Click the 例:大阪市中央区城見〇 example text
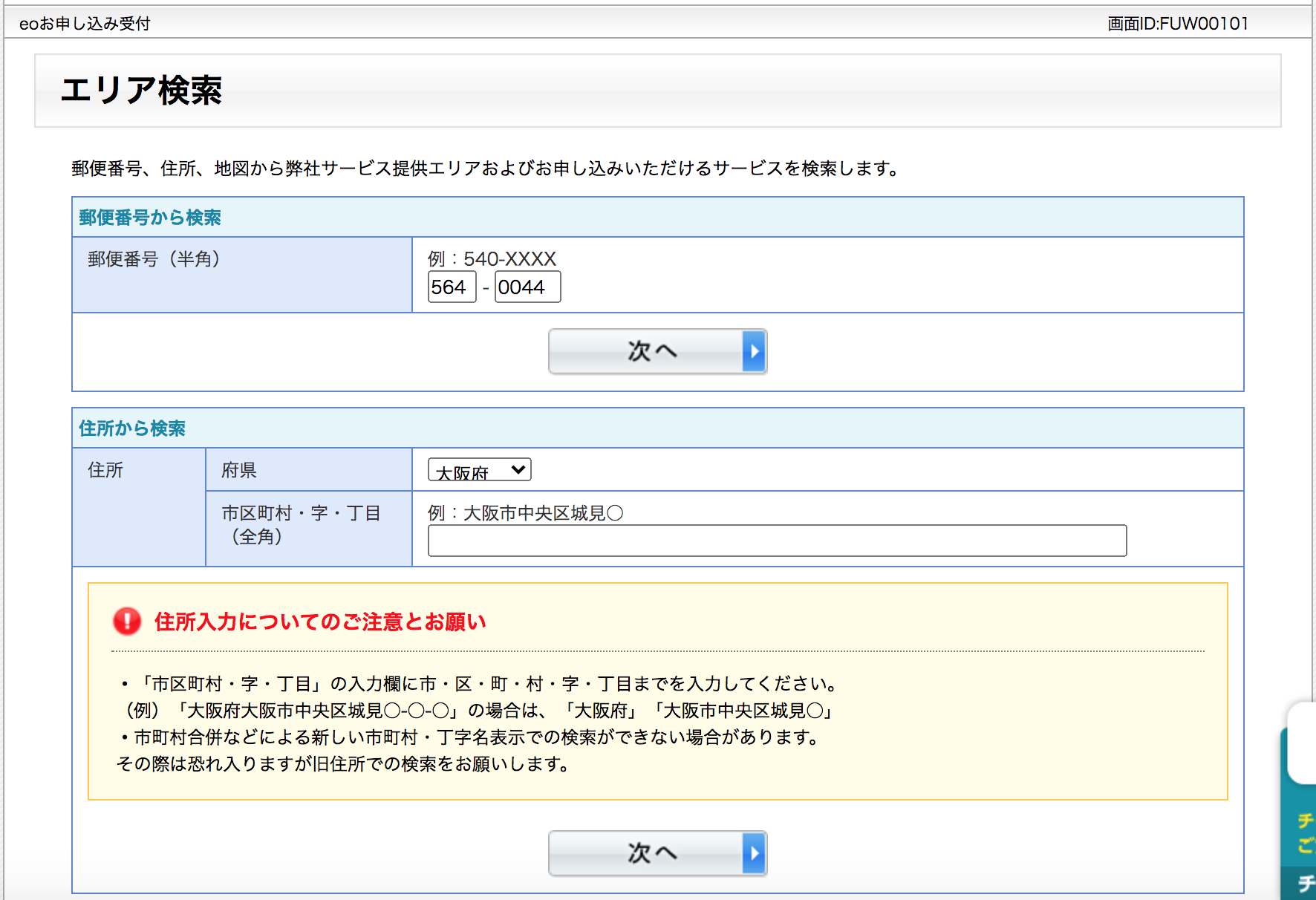The width and height of the screenshot is (1316, 900). click(x=525, y=513)
